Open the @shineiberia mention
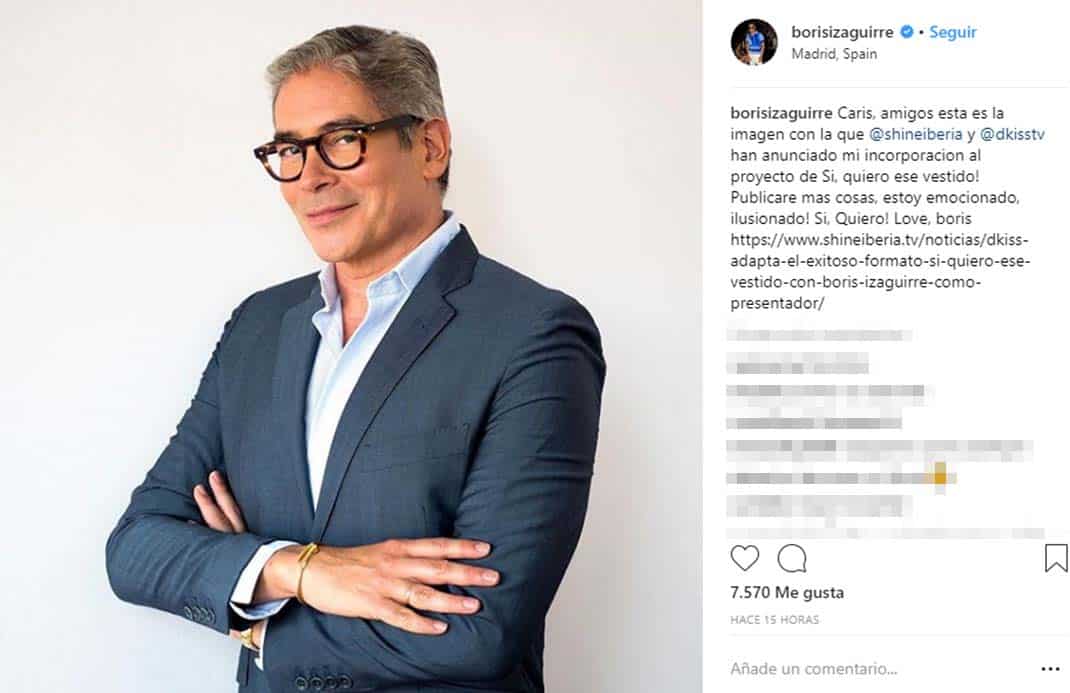 click(916, 134)
